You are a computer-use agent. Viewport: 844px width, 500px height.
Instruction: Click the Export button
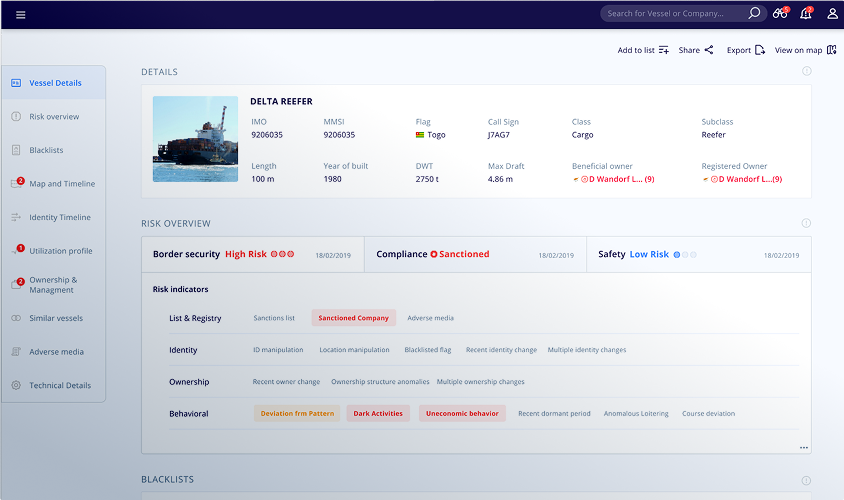745,50
